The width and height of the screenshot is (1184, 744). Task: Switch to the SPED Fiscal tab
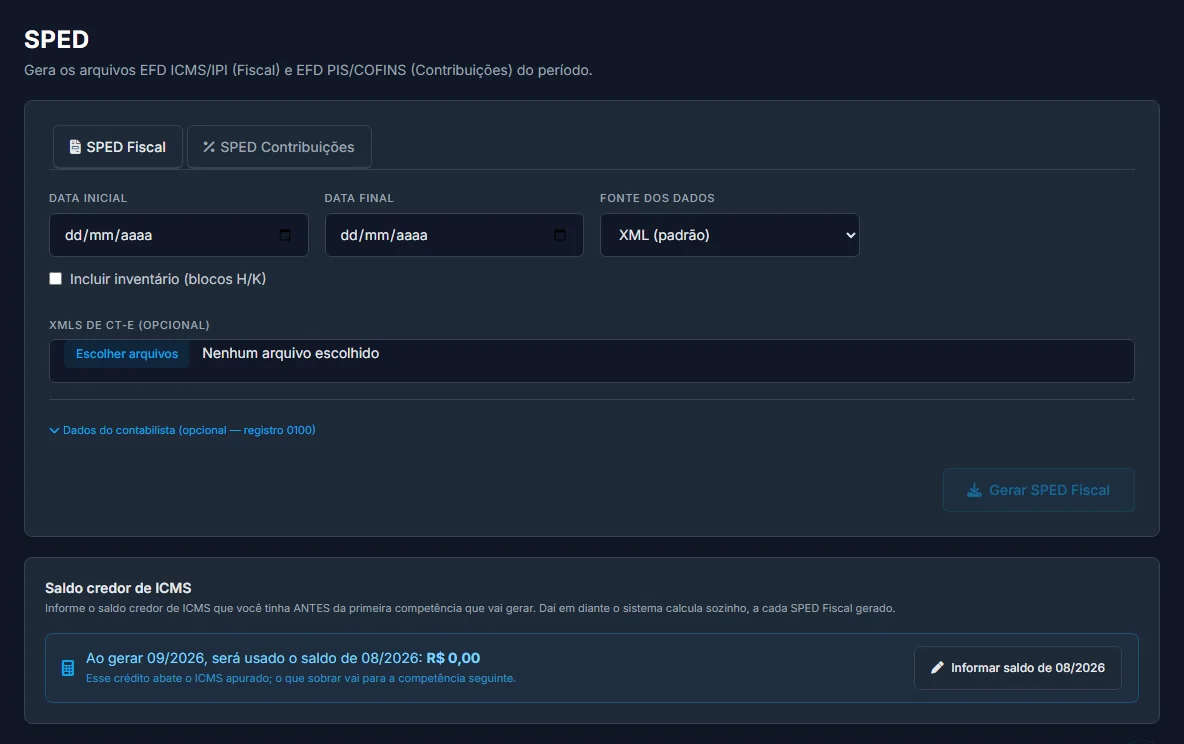(118, 147)
